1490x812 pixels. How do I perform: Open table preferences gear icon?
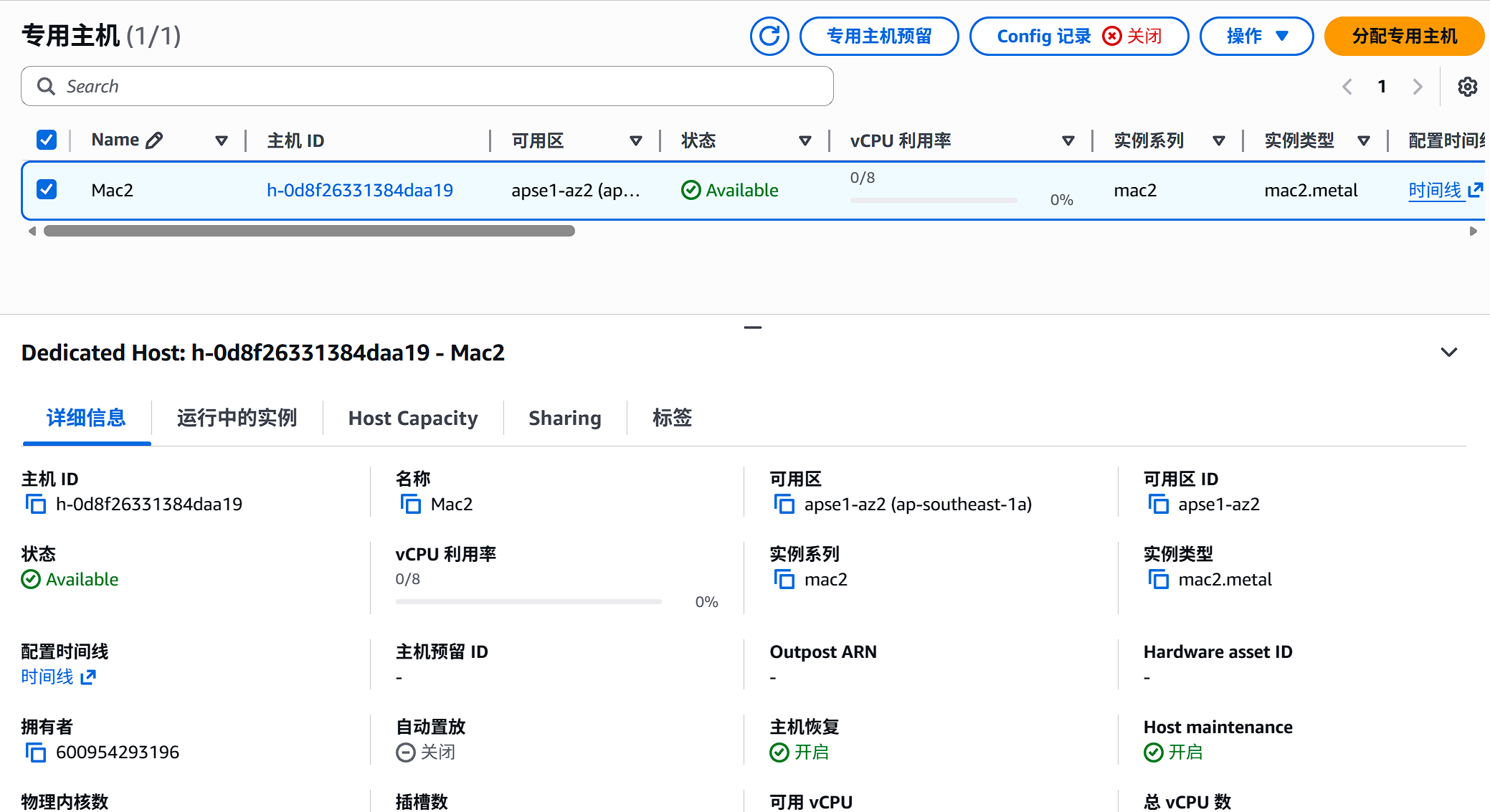1467,87
